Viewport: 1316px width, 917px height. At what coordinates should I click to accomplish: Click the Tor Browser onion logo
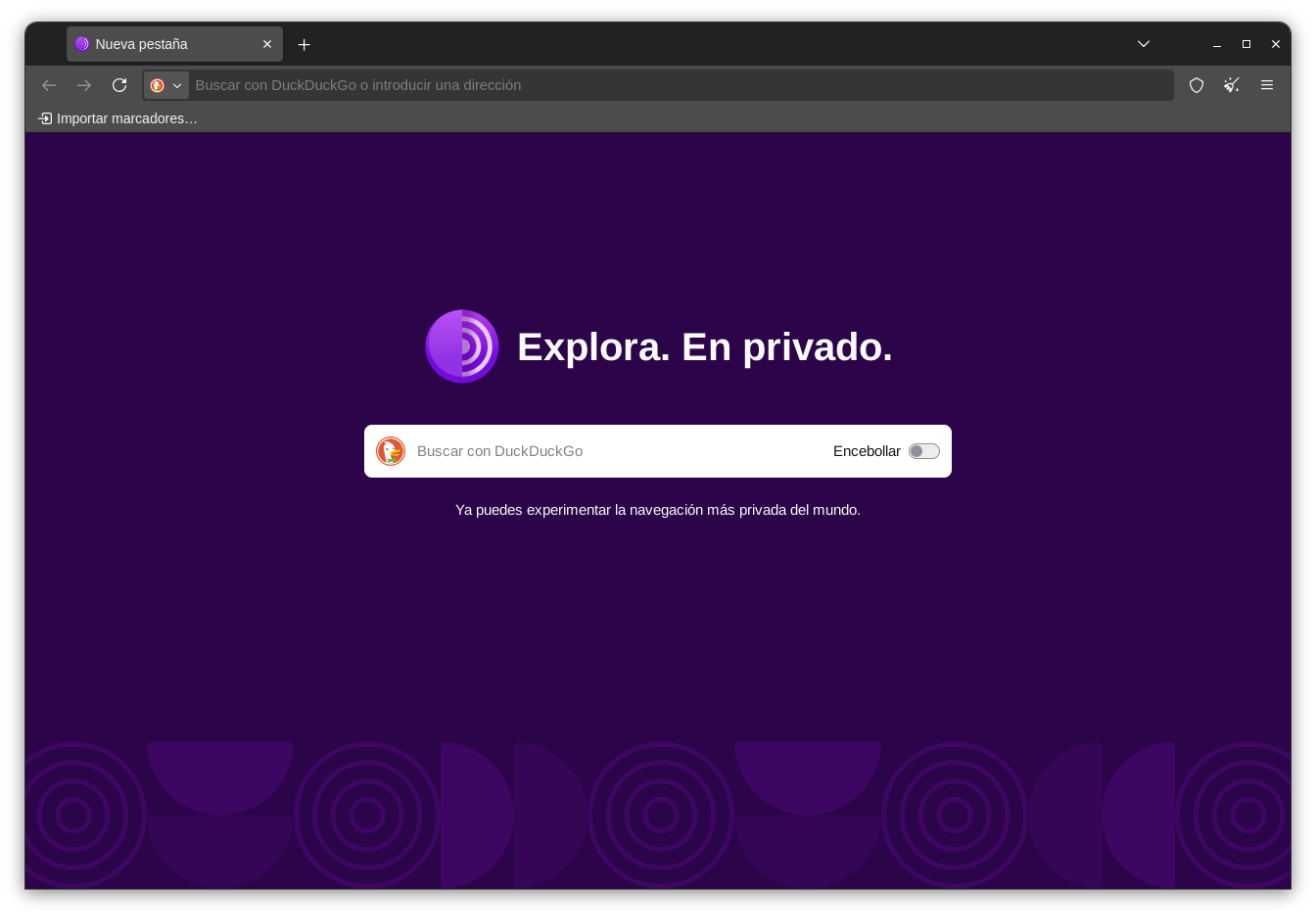[461, 346]
